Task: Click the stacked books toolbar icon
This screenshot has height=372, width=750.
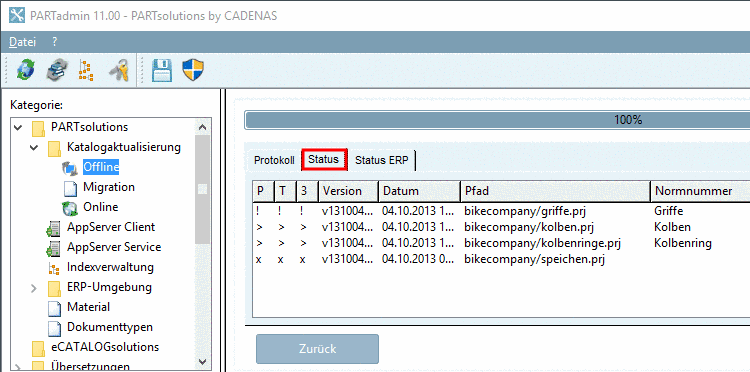Action: (57, 70)
